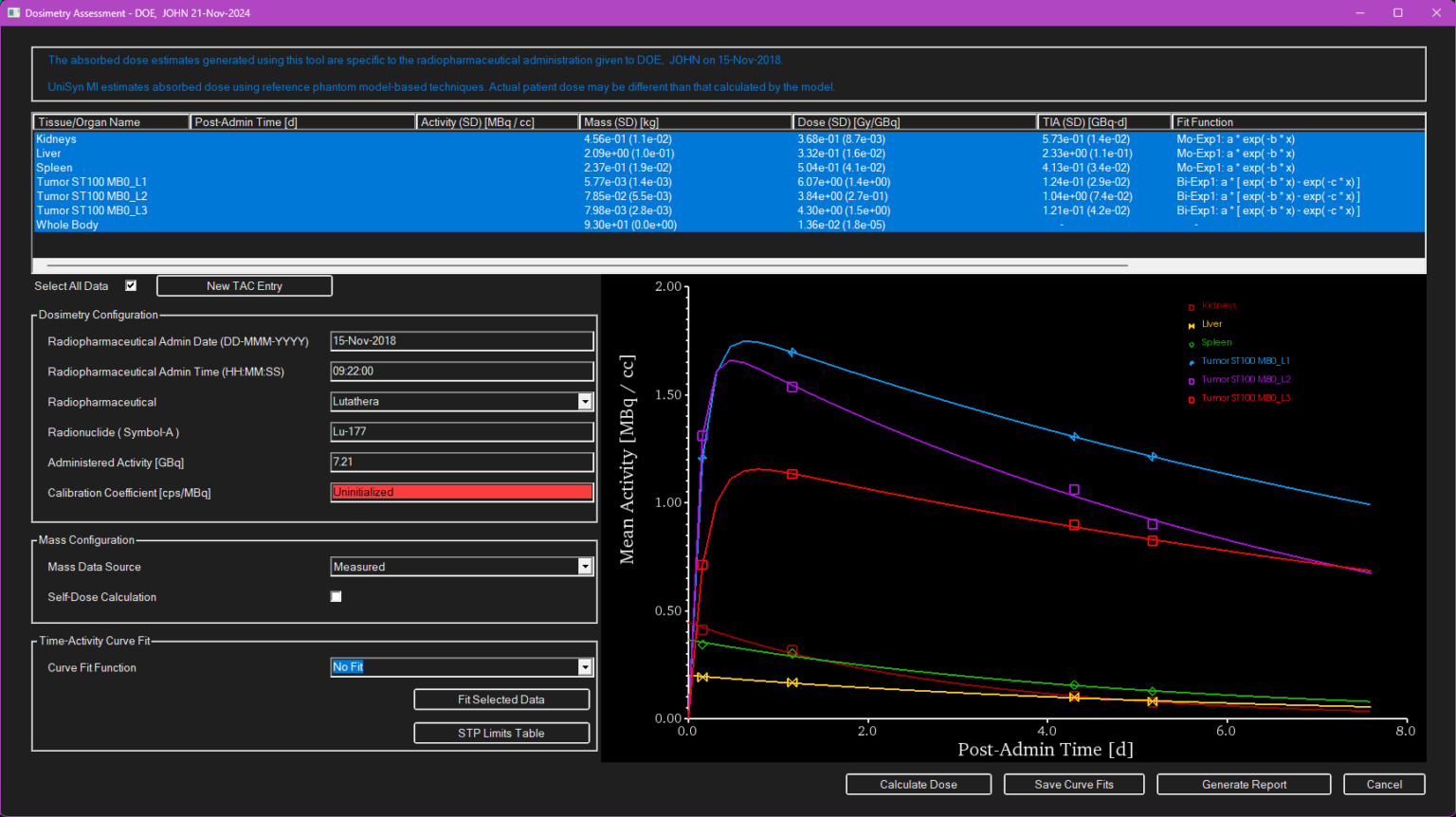Expand the Curve Fit Function dropdown

pos(584,666)
